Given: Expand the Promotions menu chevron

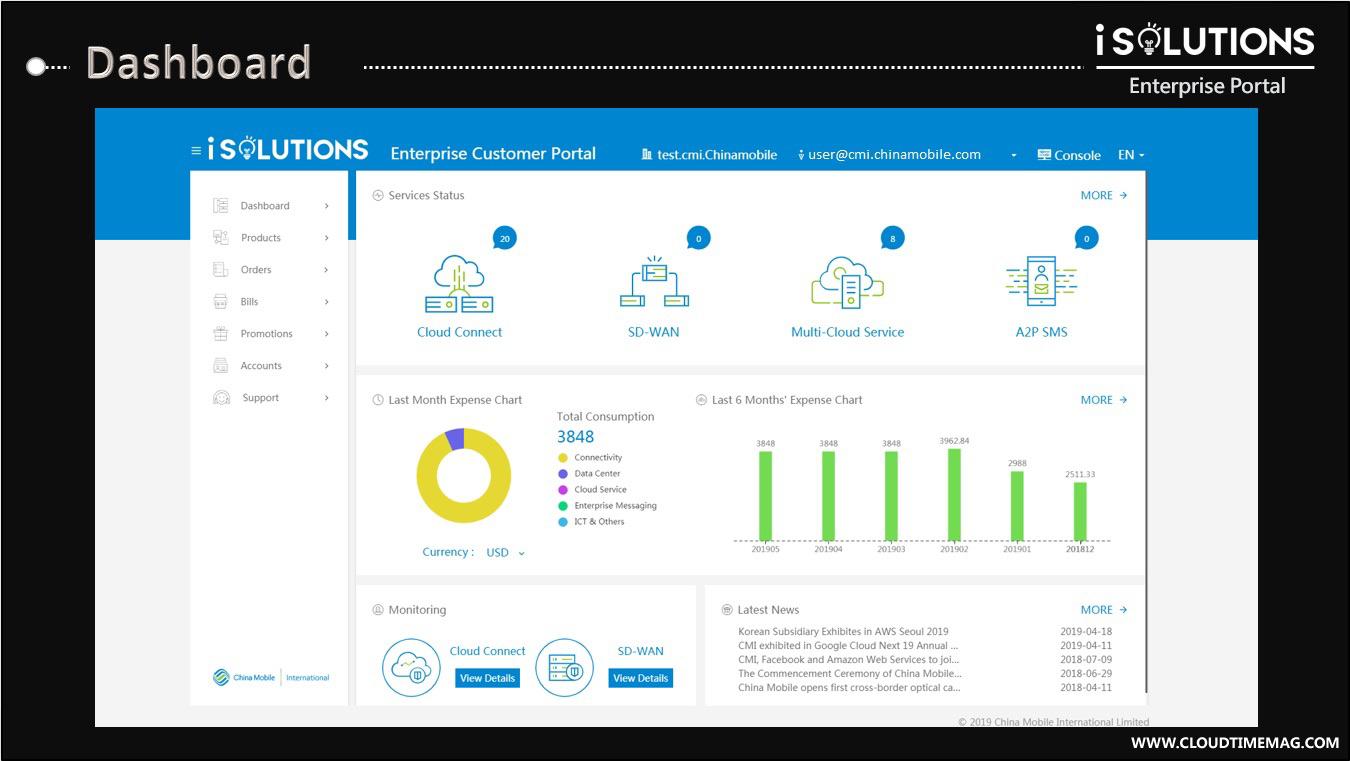Looking at the screenshot, I should (x=326, y=334).
